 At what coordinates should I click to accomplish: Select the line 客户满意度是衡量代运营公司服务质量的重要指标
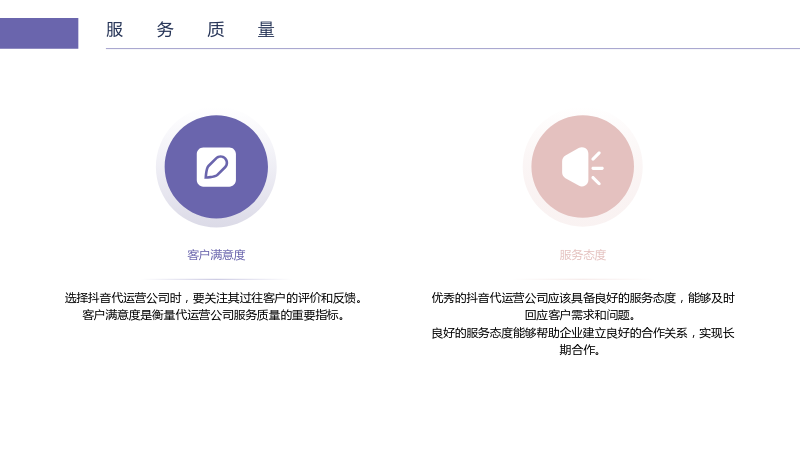pos(214,315)
